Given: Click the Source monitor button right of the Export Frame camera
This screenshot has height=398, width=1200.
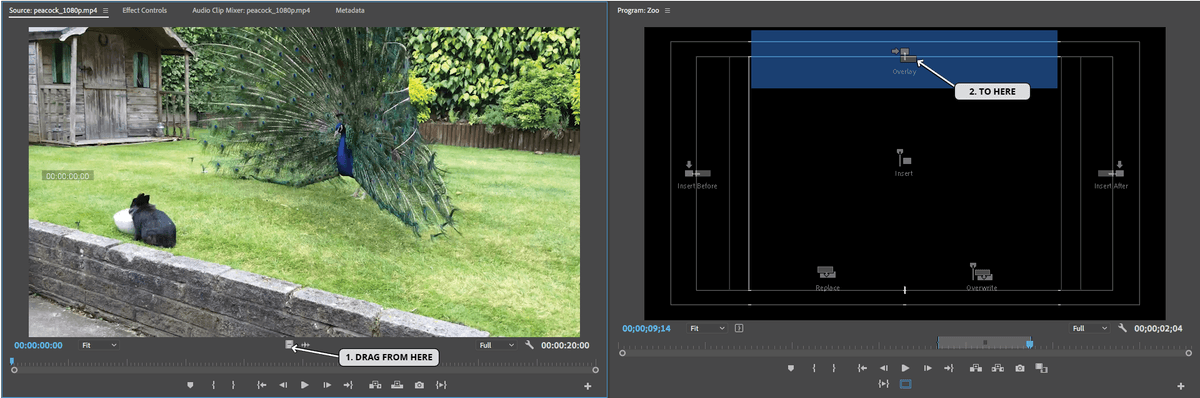Looking at the screenshot, I should pos(441,384).
